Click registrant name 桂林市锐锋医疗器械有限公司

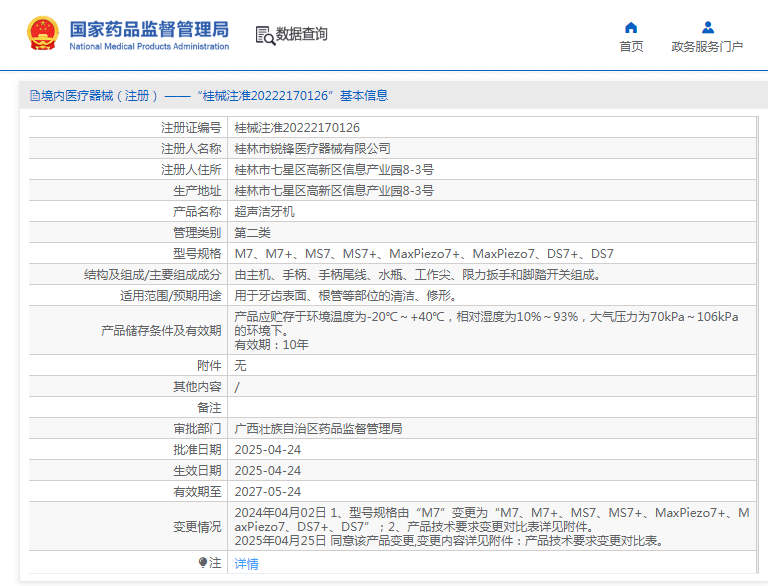[312, 149]
